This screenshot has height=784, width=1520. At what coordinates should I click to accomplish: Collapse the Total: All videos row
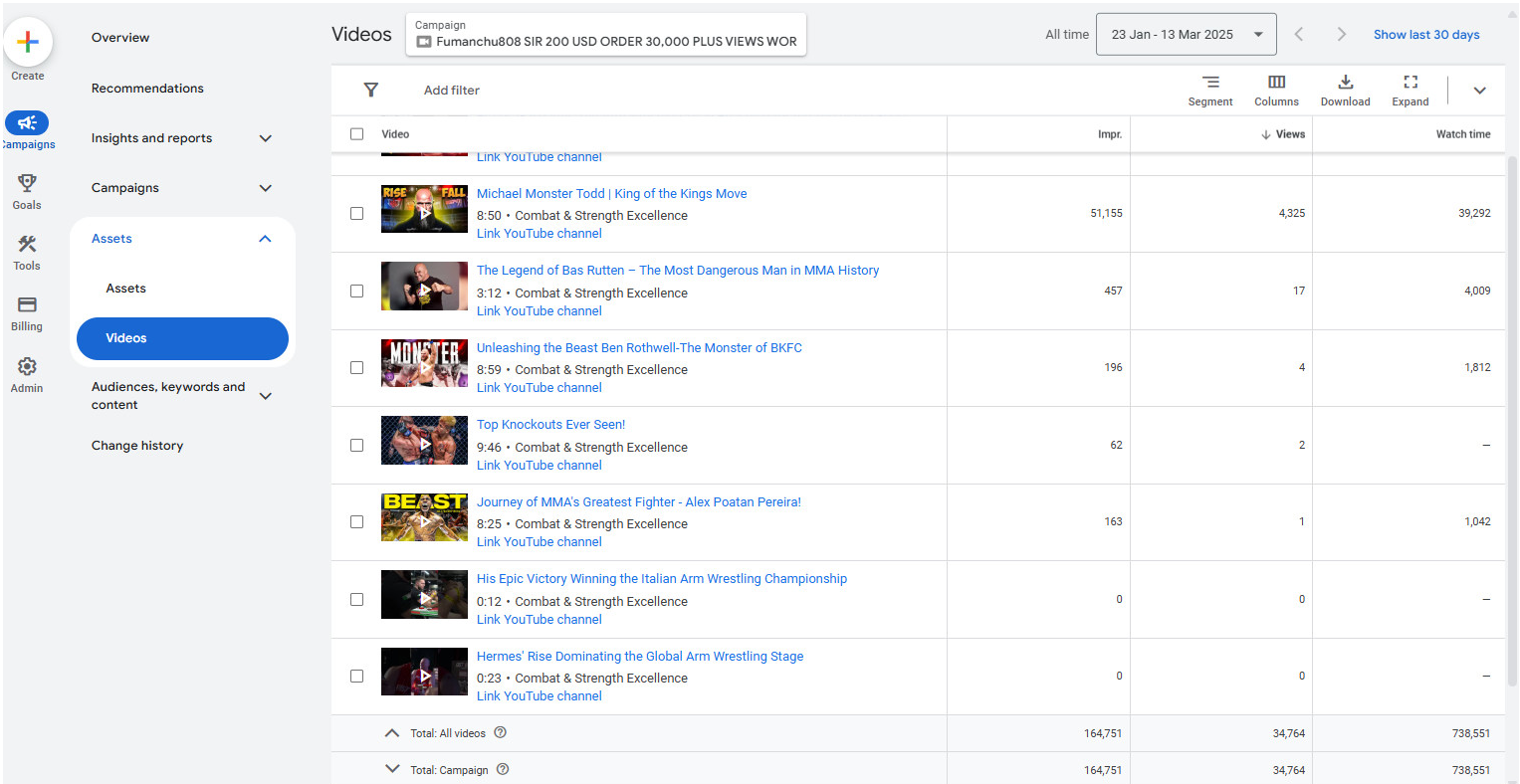pos(392,733)
